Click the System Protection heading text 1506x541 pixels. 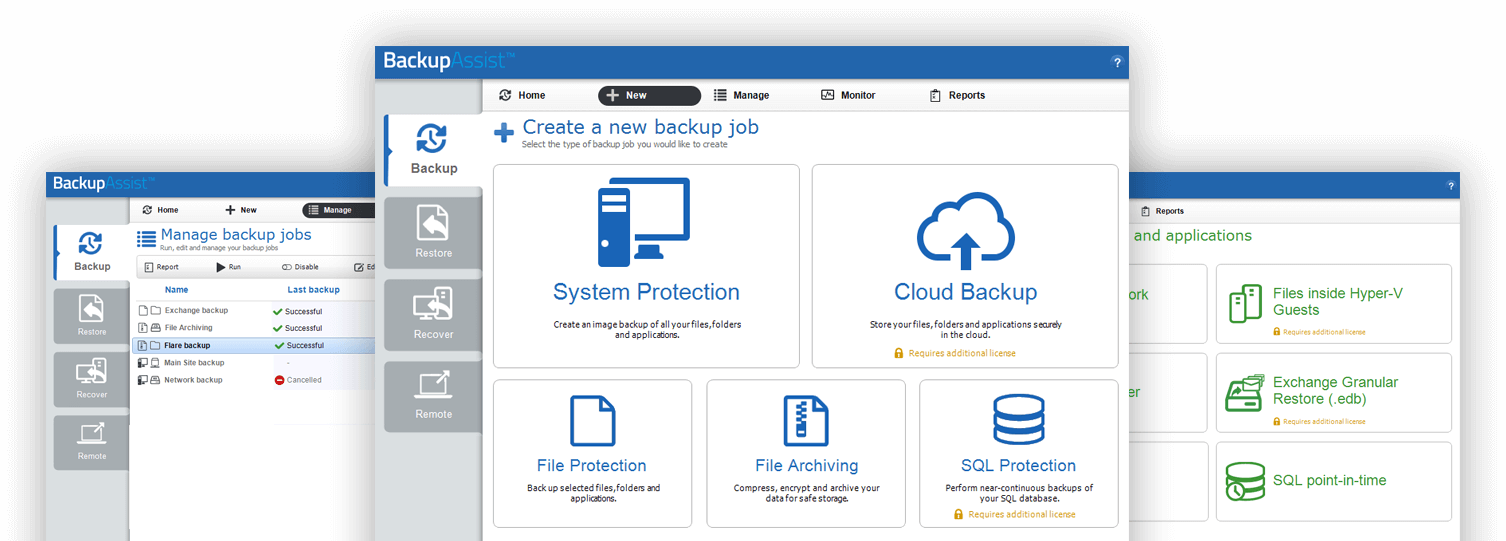click(x=646, y=292)
